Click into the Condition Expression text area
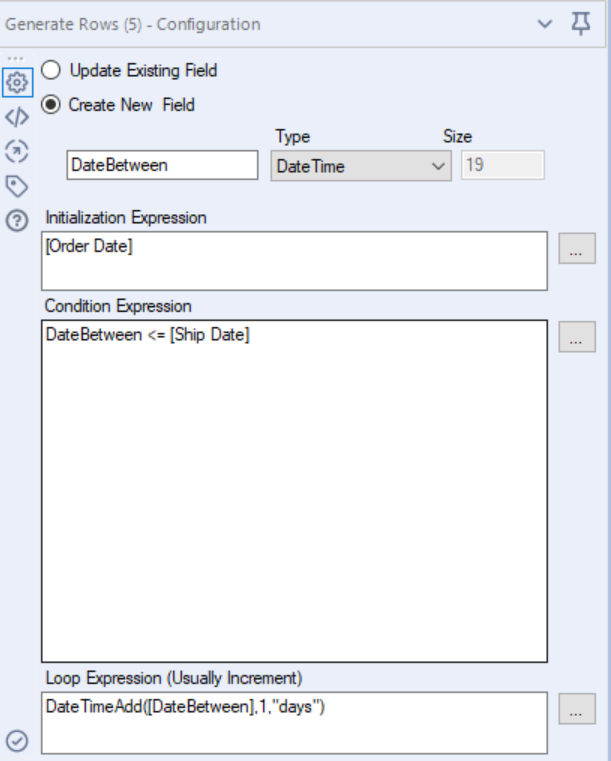Viewport: 611px width, 761px height. [295, 490]
